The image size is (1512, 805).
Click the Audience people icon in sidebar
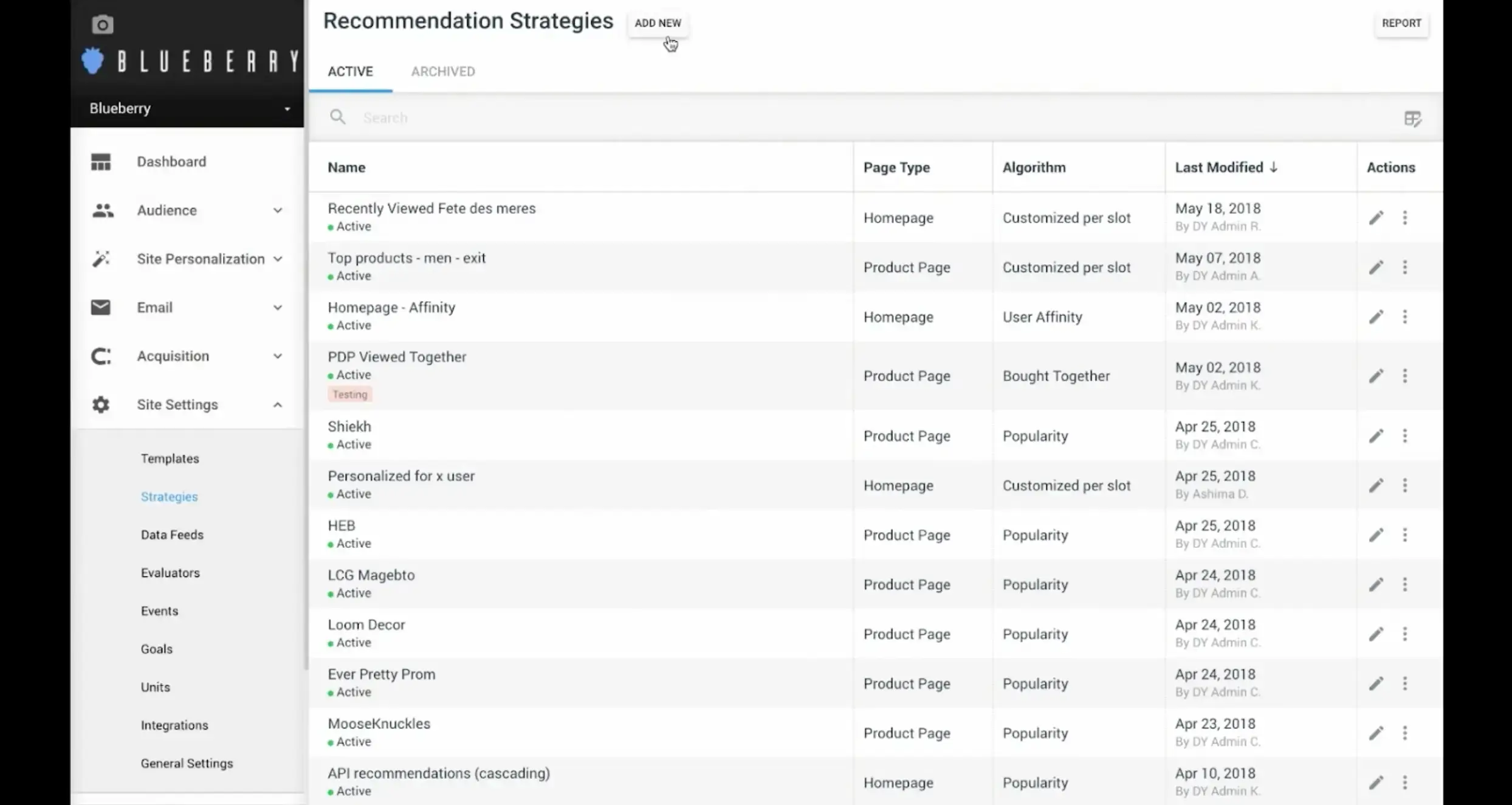pyautogui.click(x=101, y=210)
